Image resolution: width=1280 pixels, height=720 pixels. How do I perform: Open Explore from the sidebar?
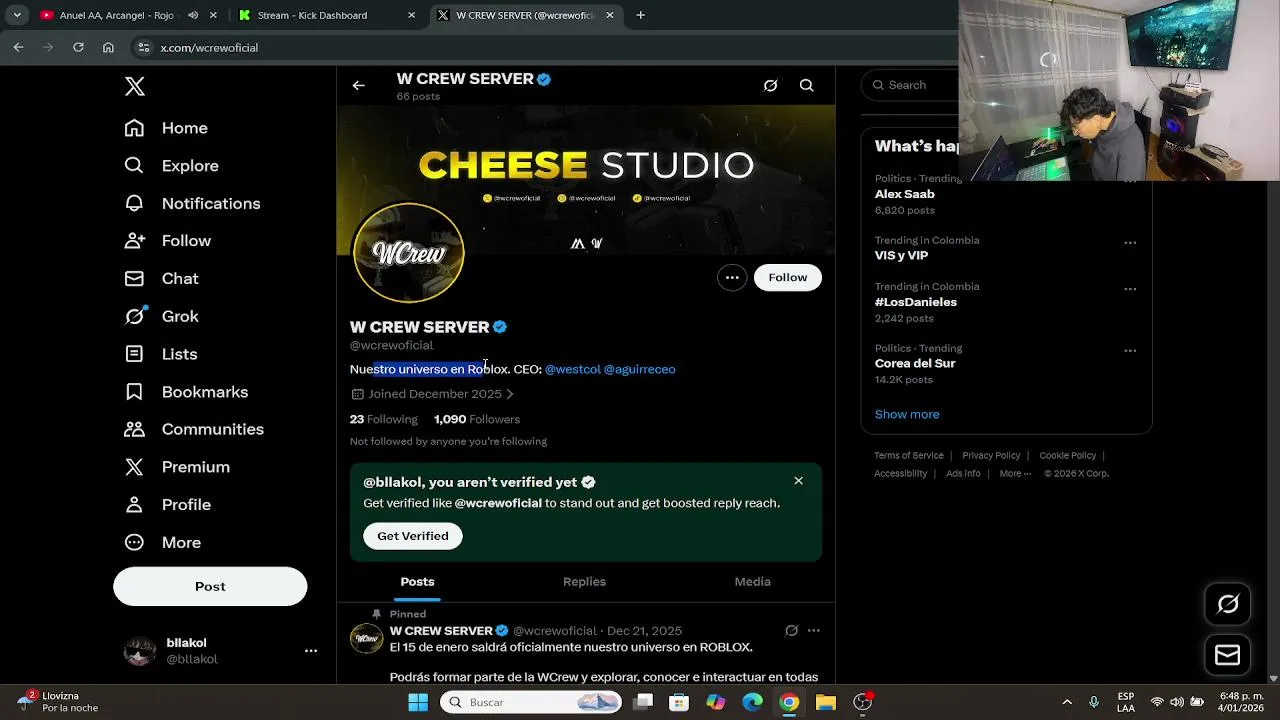coord(171,166)
